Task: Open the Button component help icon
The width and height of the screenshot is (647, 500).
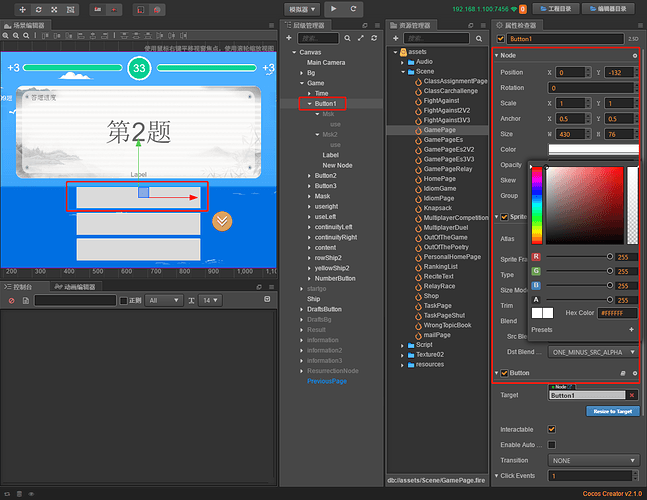Action: click(x=623, y=373)
